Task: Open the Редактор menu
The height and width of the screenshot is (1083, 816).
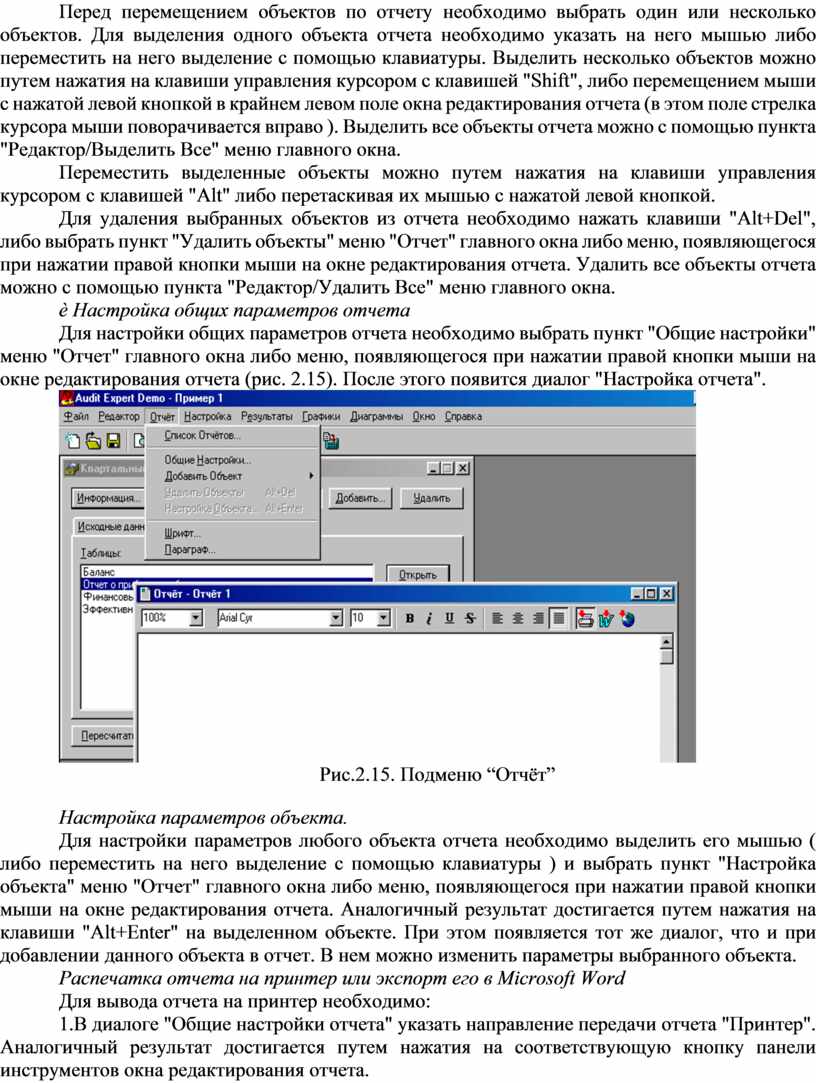Action: point(119,416)
